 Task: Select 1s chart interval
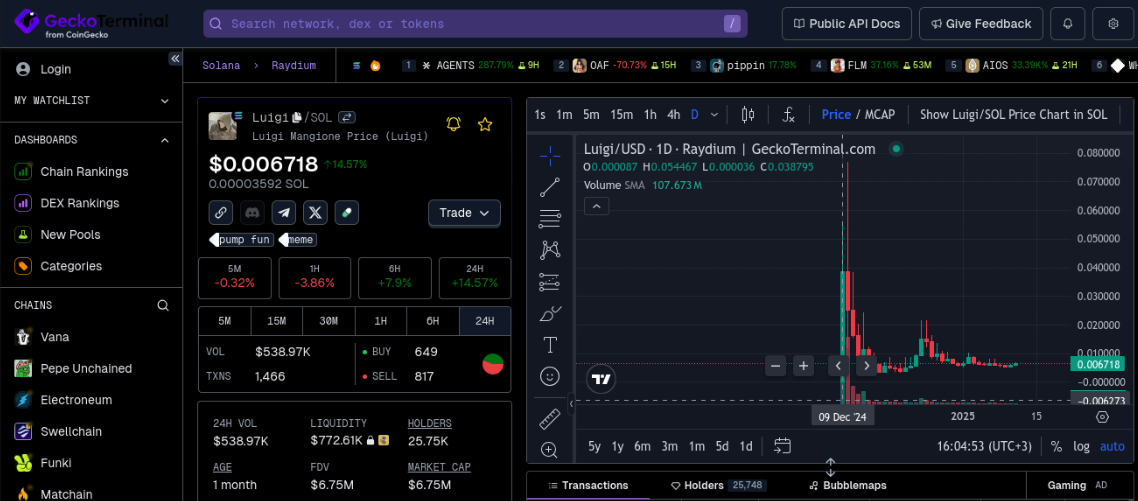(540, 114)
